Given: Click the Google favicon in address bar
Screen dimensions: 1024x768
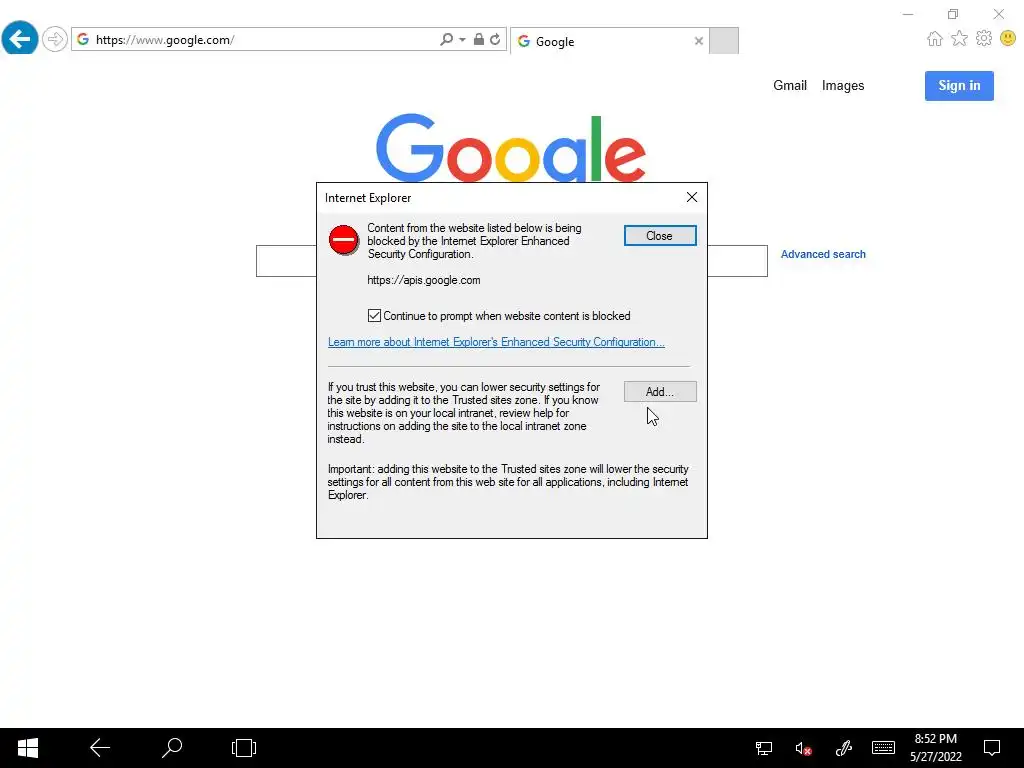Looking at the screenshot, I should coord(83,39).
